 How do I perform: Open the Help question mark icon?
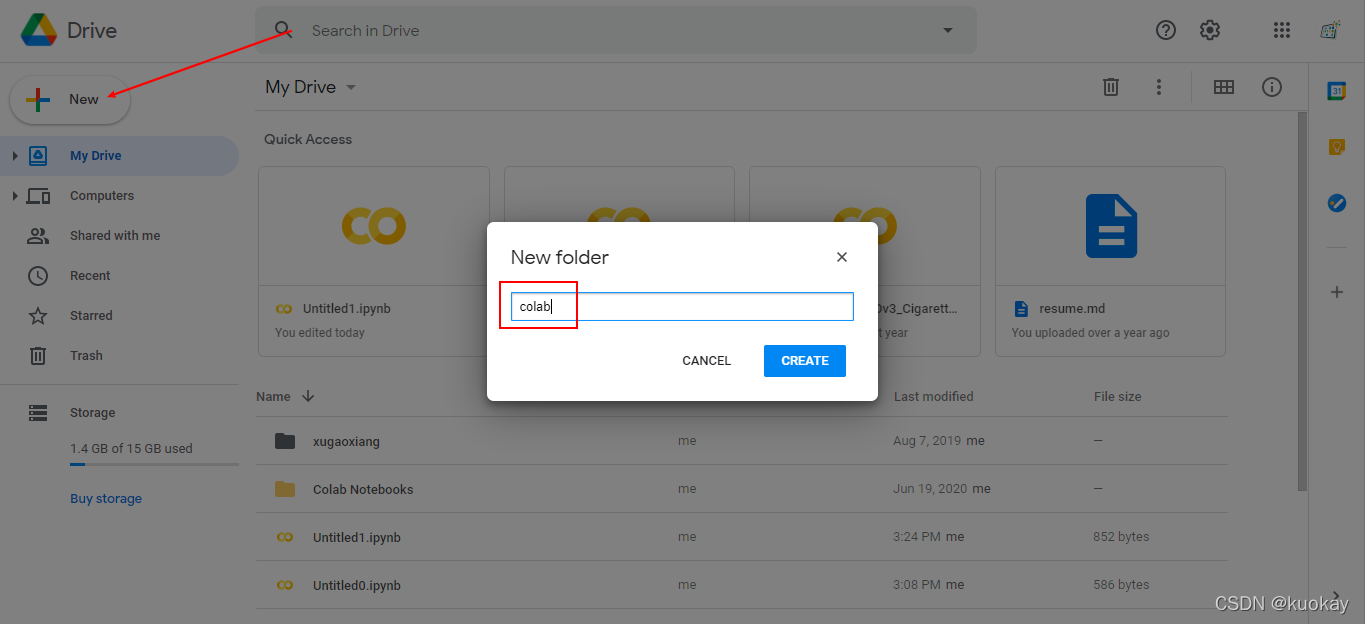coord(1166,30)
